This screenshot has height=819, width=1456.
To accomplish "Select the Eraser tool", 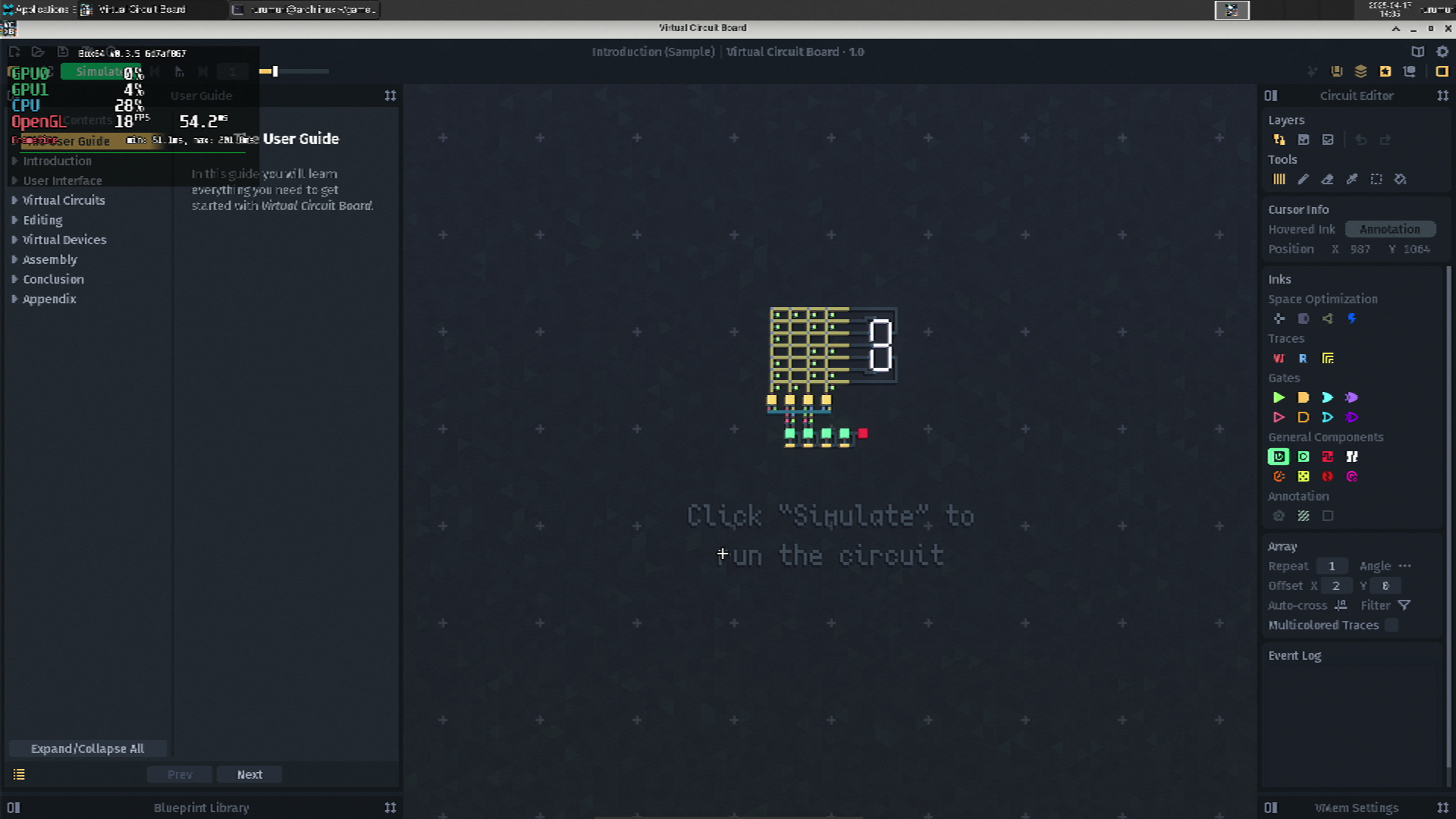I will click(1328, 179).
